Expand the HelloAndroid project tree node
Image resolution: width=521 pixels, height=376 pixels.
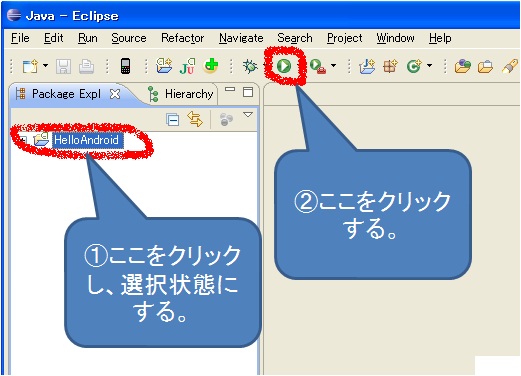pos(22,140)
